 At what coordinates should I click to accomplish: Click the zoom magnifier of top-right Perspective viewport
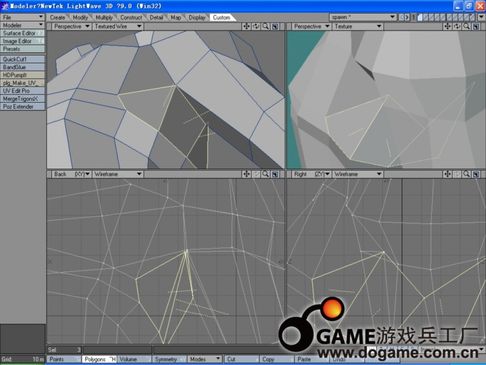(x=467, y=26)
